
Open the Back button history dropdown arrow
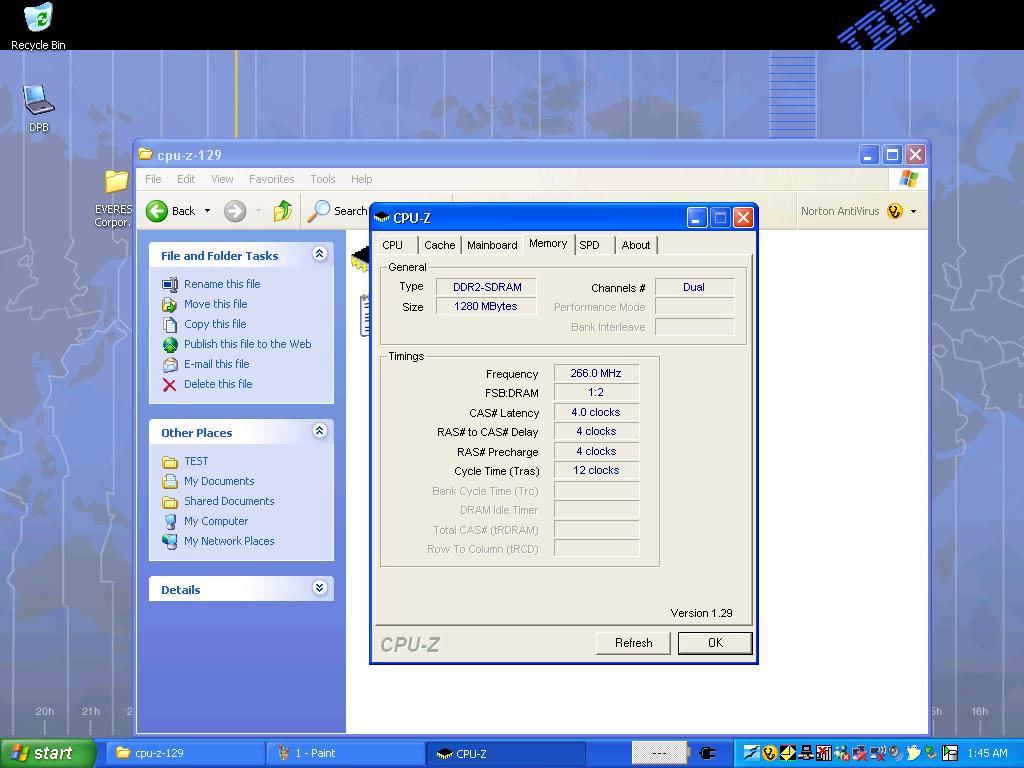[x=208, y=211]
